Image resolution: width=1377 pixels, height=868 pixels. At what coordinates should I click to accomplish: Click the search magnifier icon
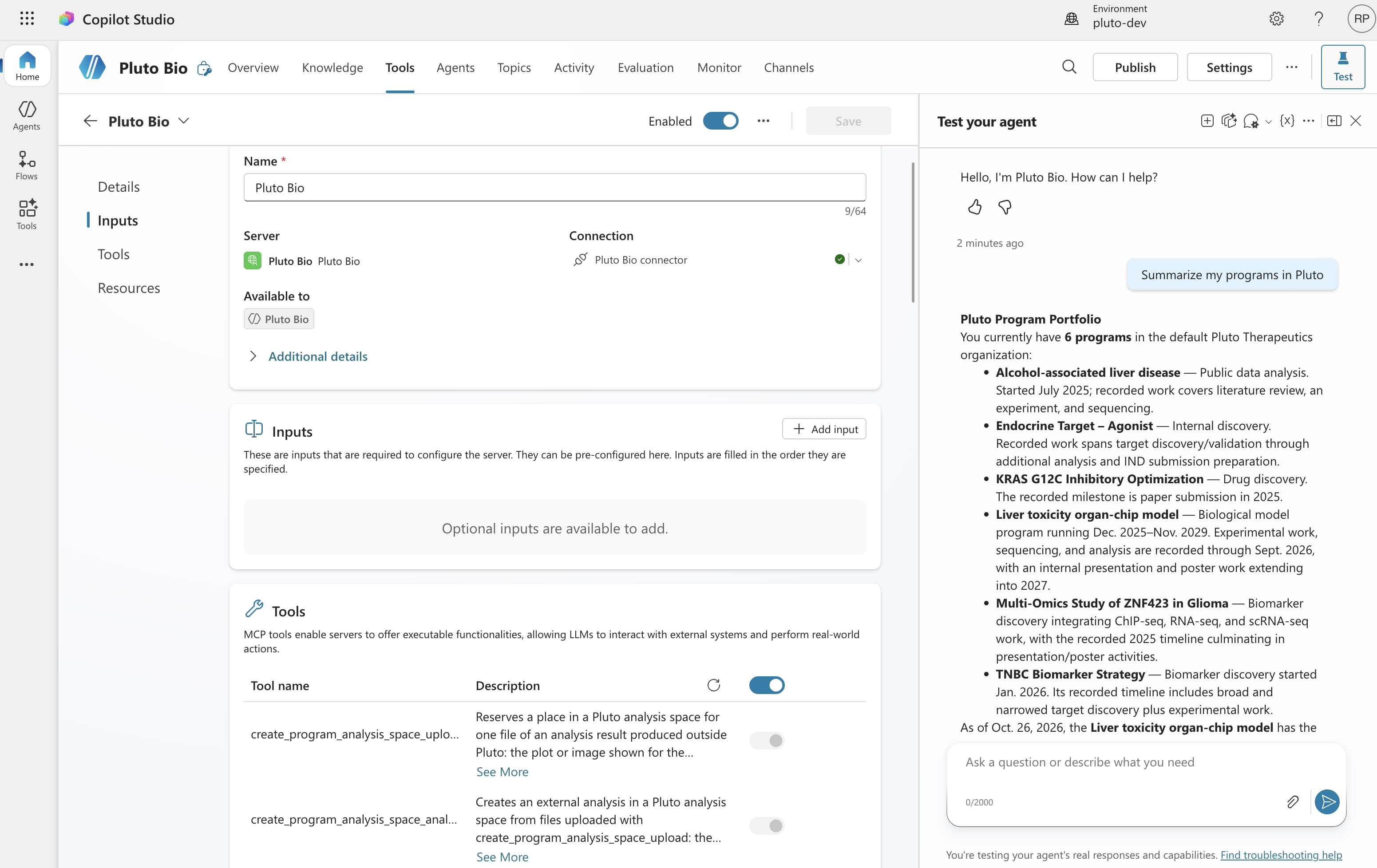point(1069,67)
